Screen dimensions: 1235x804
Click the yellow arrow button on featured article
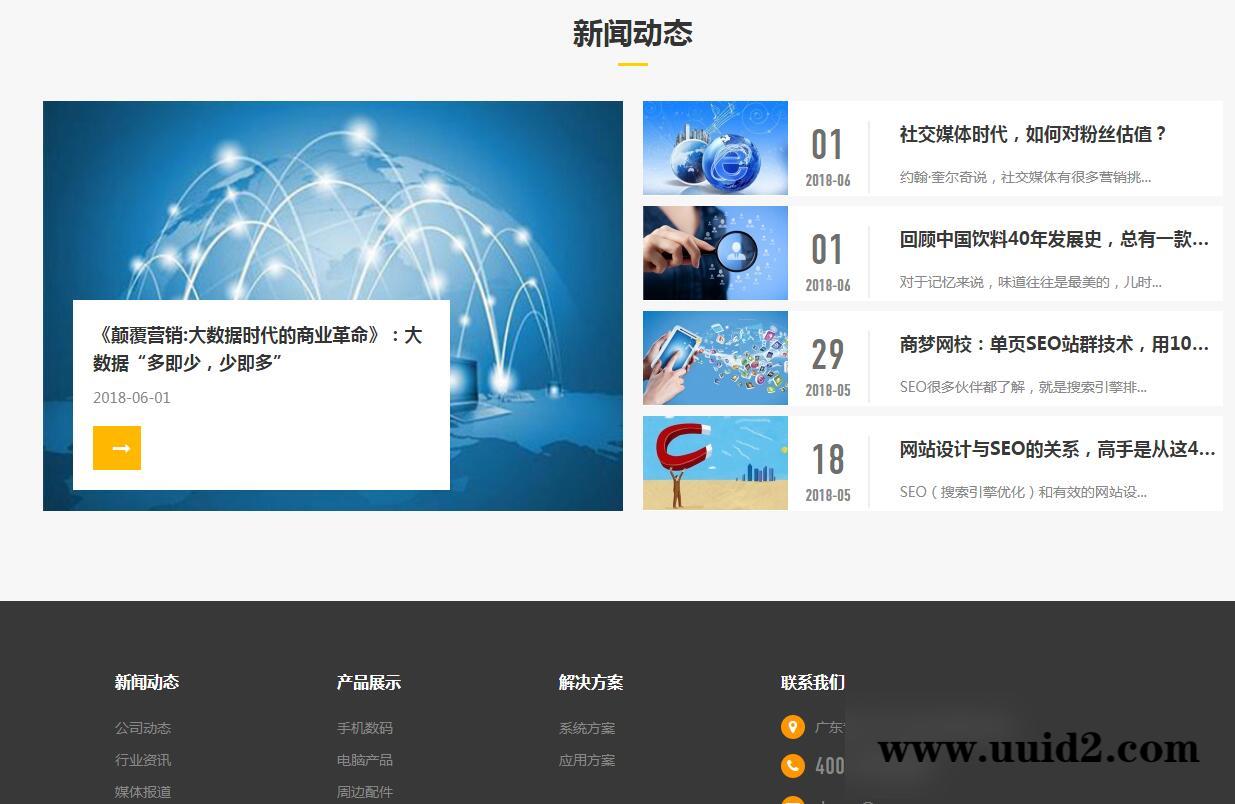[x=116, y=448]
